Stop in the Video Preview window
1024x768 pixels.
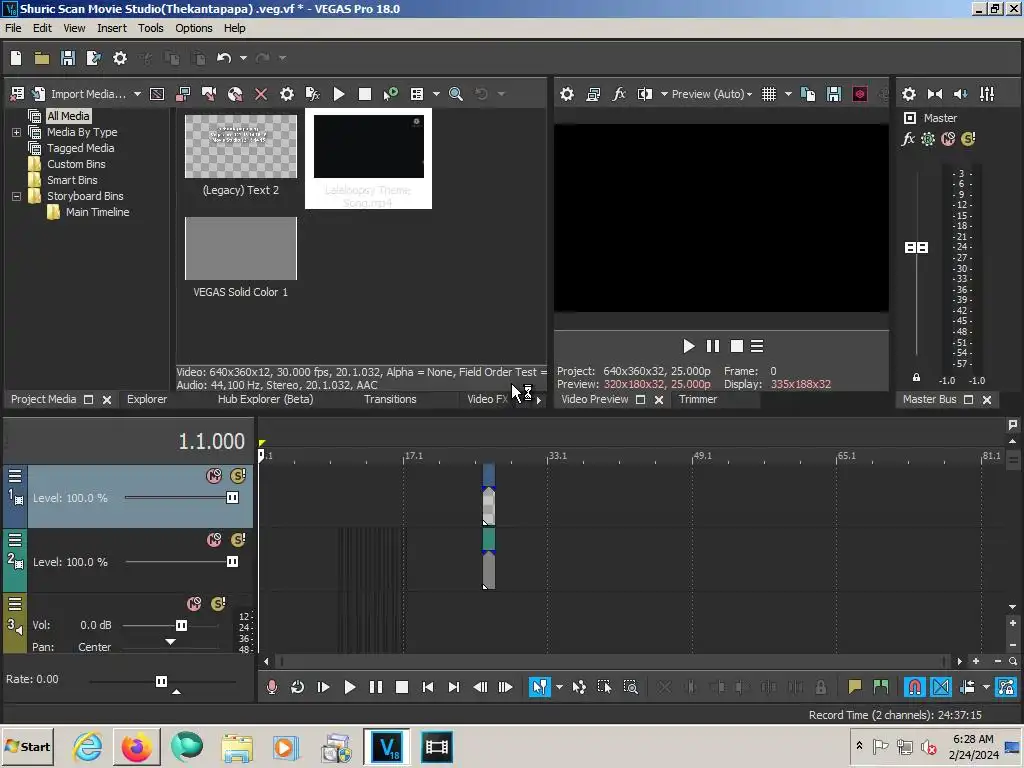tap(737, 346)
